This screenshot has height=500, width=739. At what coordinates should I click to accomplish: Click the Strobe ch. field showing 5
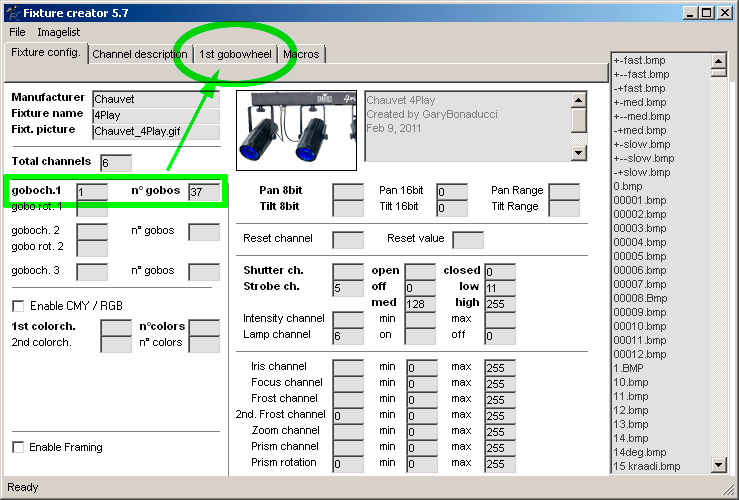point(348,288)
